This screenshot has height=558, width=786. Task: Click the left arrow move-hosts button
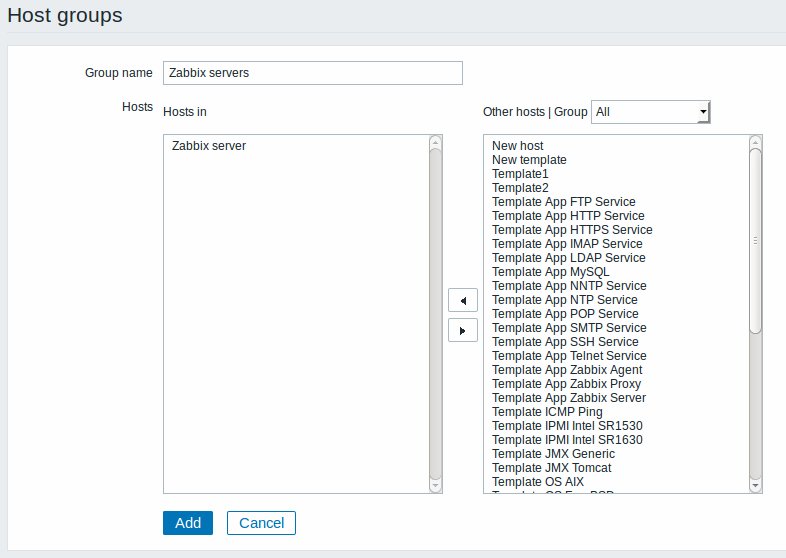point(463,300)
